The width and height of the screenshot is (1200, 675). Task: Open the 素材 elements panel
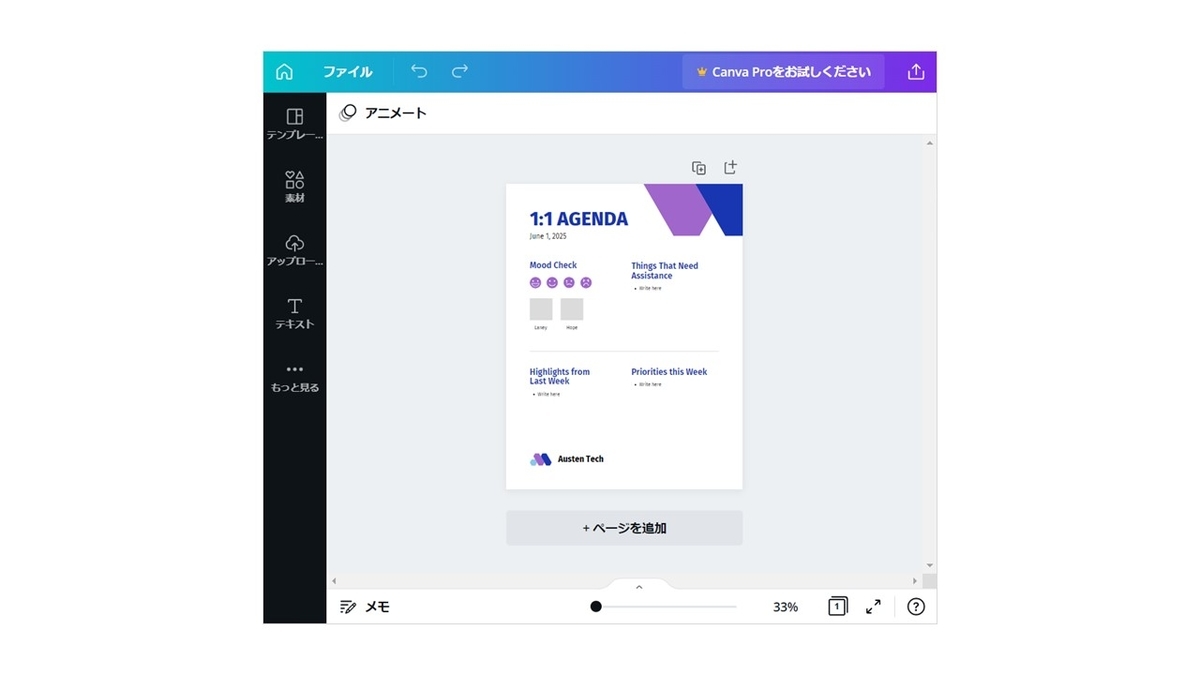point(295,187)
